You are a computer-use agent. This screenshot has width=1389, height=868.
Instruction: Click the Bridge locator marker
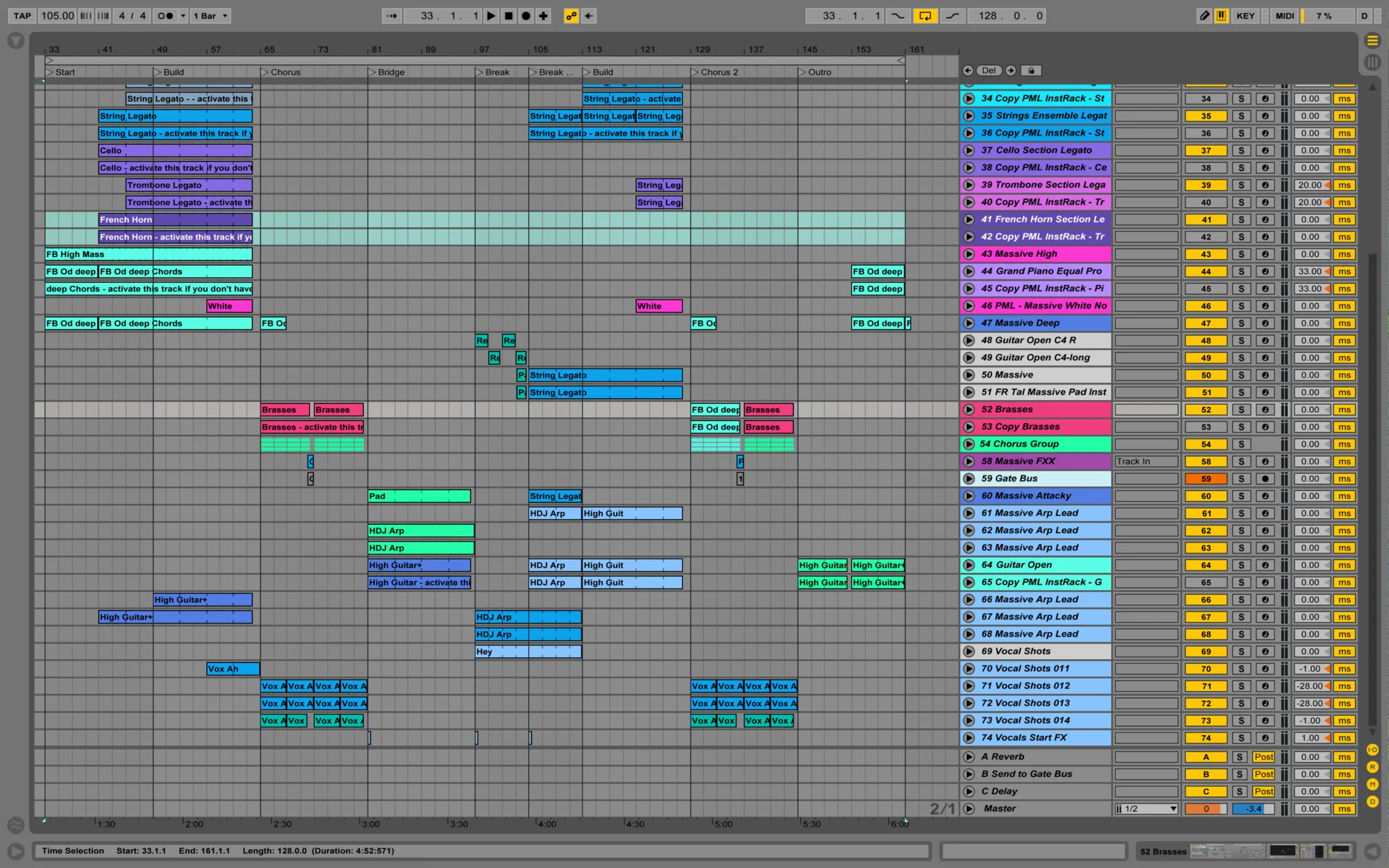(x=387, y=72)
